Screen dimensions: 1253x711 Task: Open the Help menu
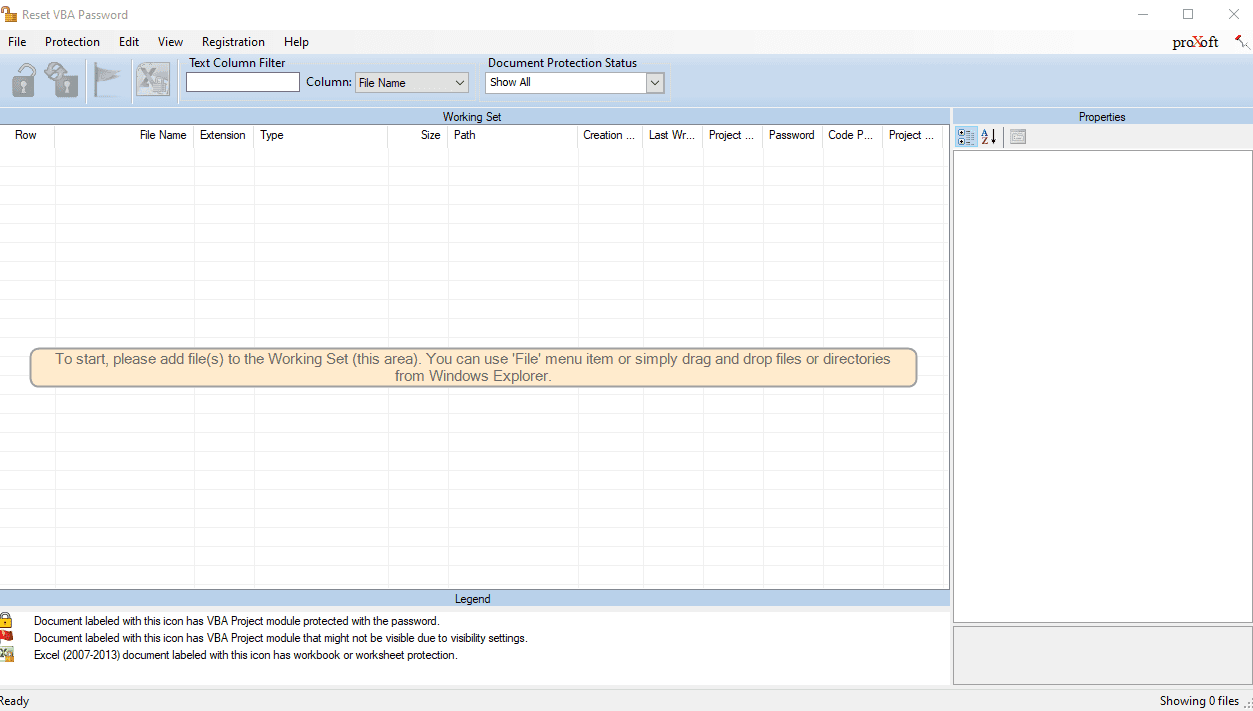pyautogui.click(x=296, y=42)
